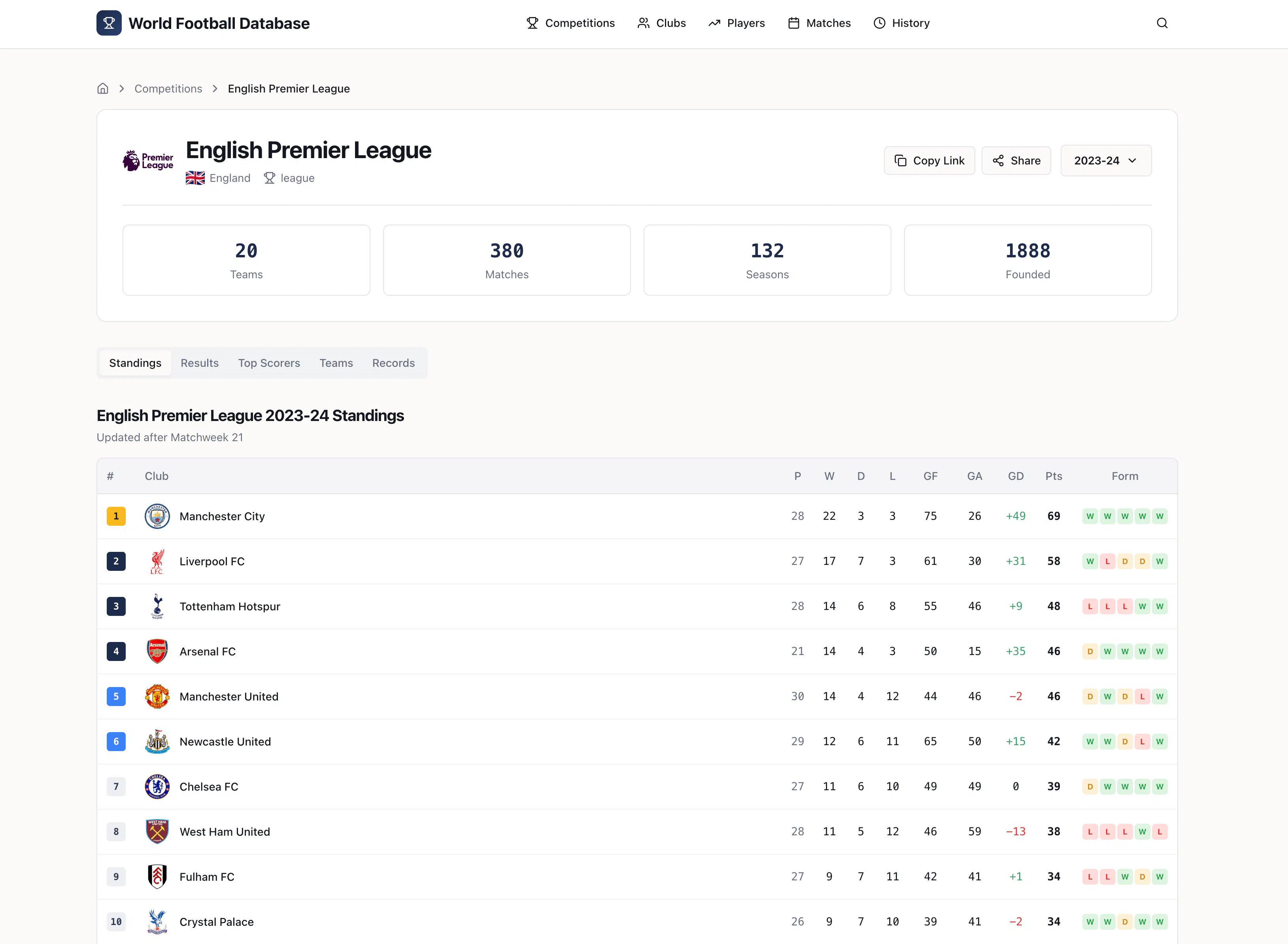This screenshot has height=944, width=1288.
Task: Click the Share button
Action: point(1016,160)
